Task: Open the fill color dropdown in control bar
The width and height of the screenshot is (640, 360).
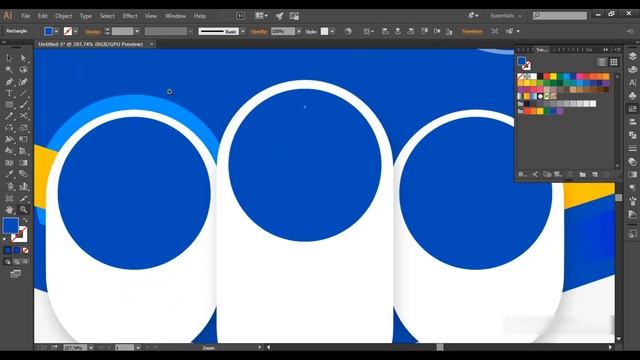Action: (56, 31)
